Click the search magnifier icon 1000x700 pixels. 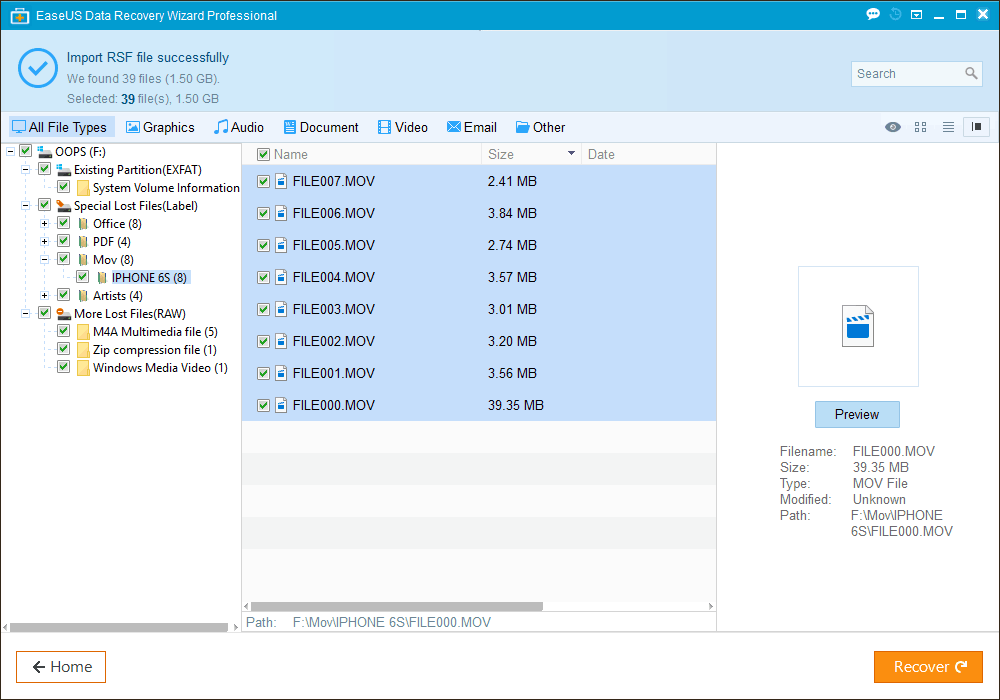pyautogui.click(x=971, y=73)
